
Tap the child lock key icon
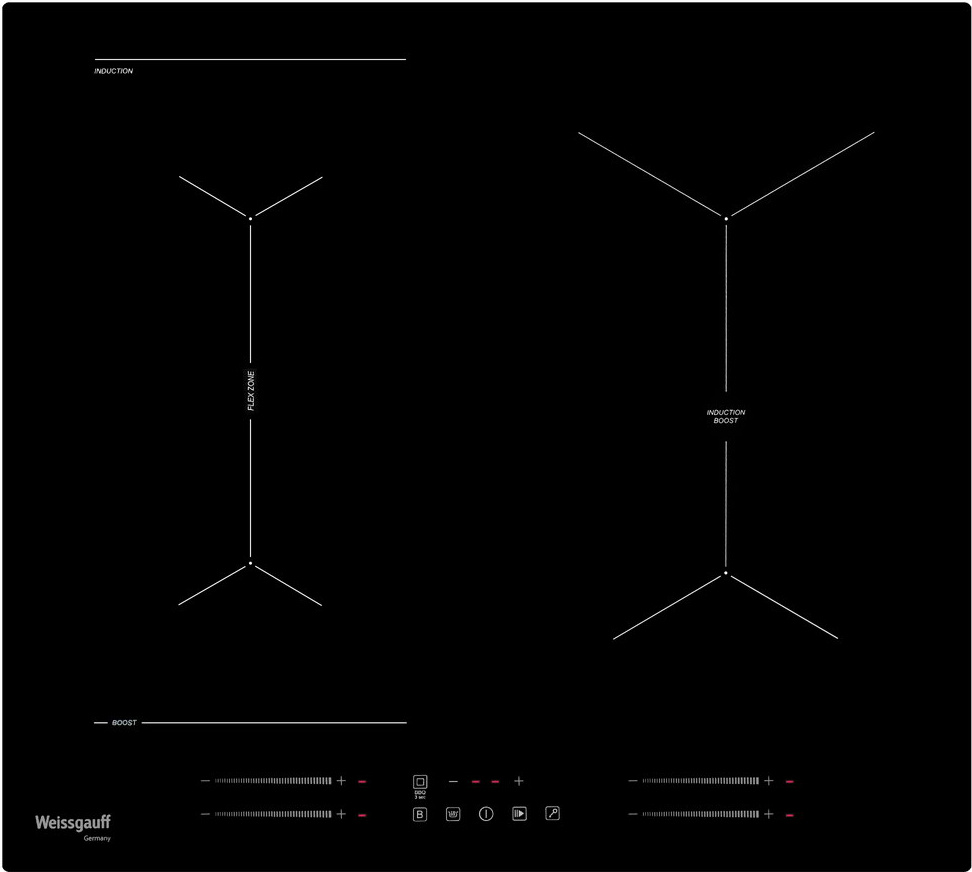(x=552, y=813)
